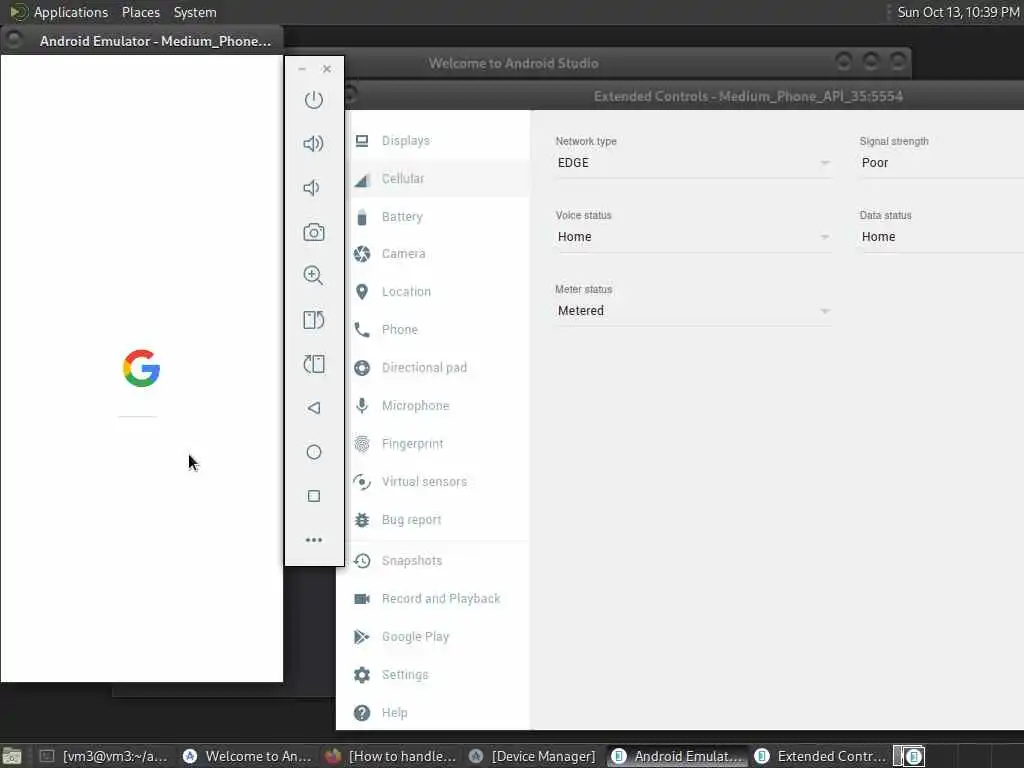Click the Snapshots history icon
Screen dimensions: 1024x768
[x=362, y=561]
